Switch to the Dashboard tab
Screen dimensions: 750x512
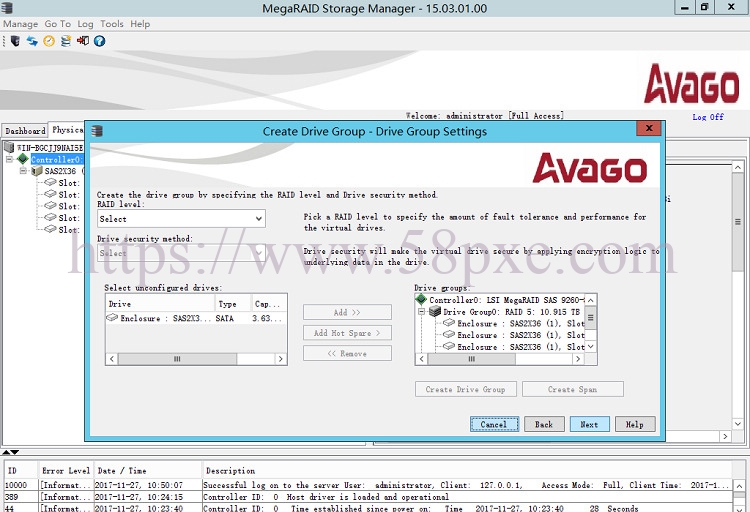click(x=25, y=131)
